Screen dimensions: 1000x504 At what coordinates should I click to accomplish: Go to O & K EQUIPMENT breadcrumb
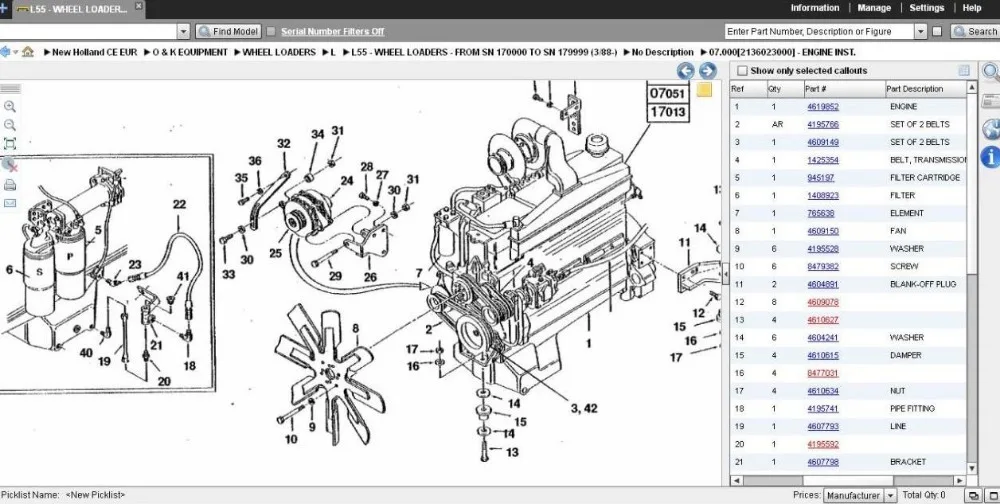click(x=190, y=52)
